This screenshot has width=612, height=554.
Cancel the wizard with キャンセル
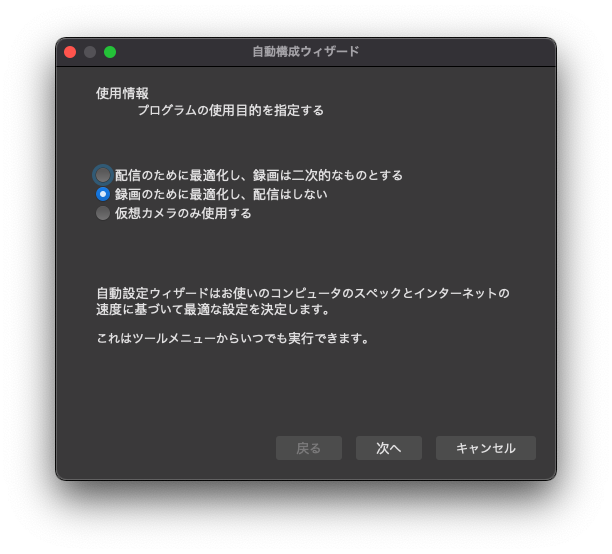[486, 448]
